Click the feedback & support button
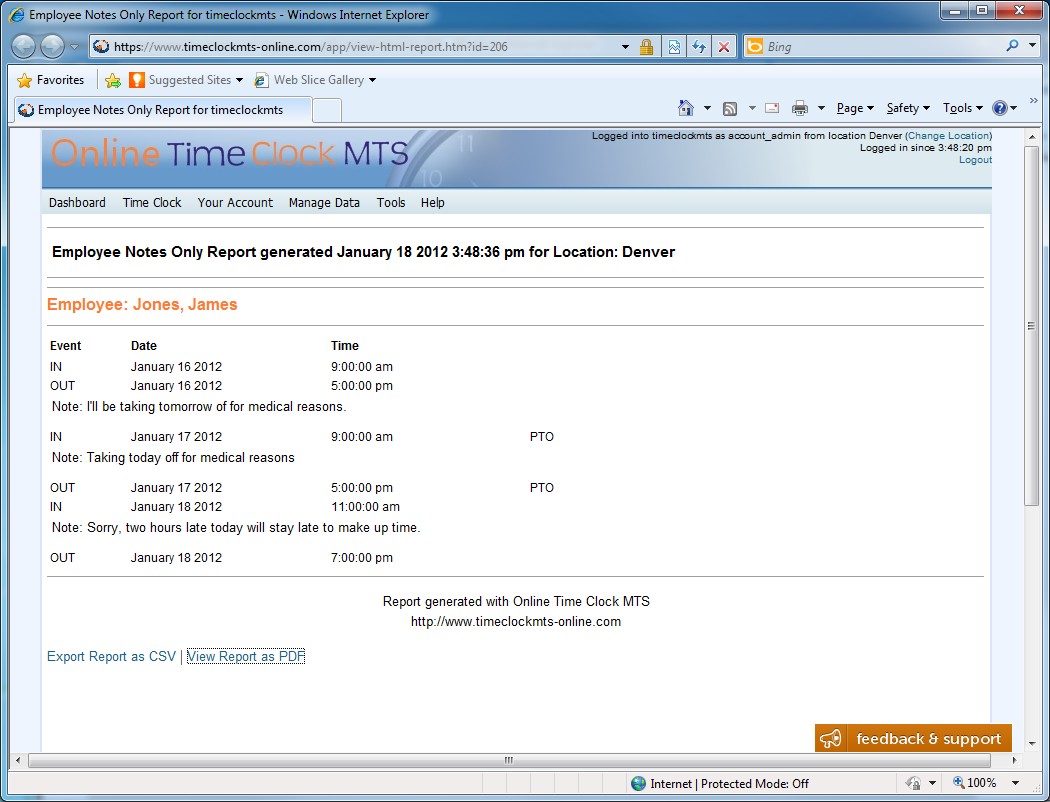Viewport: 1050px width, 802px height. coord(913,739)
